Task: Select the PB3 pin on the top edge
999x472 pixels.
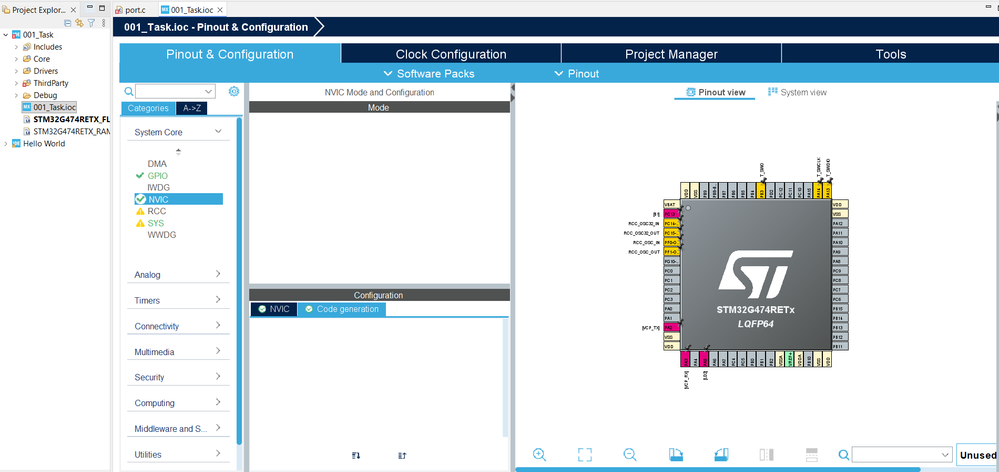Action: [760, 191]
